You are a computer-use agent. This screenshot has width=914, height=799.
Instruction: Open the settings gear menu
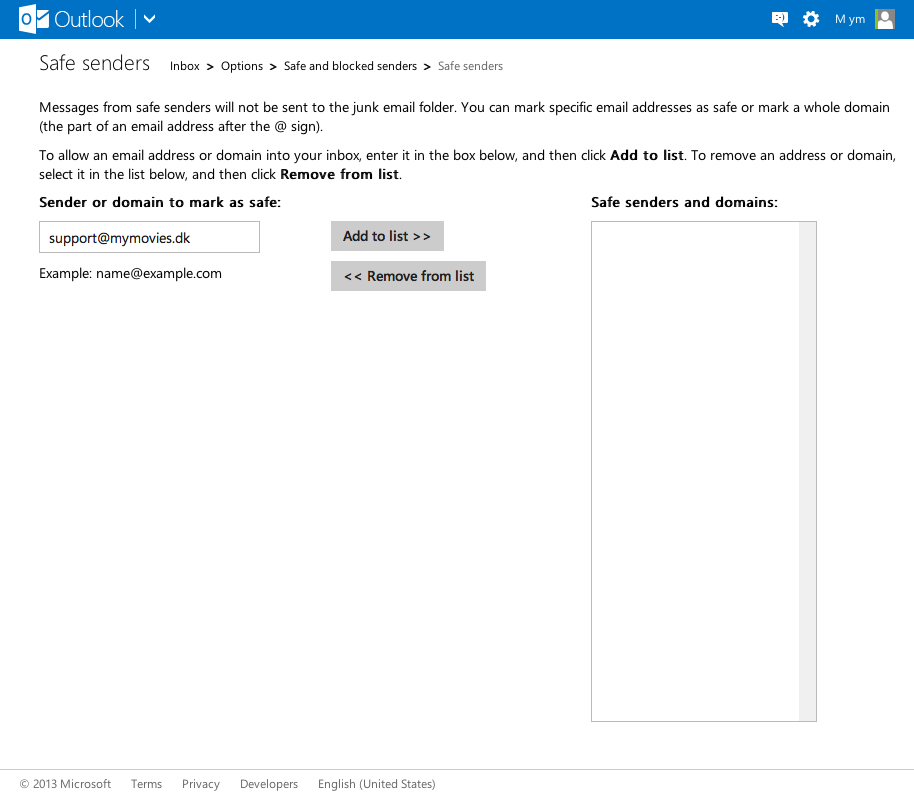811,19
